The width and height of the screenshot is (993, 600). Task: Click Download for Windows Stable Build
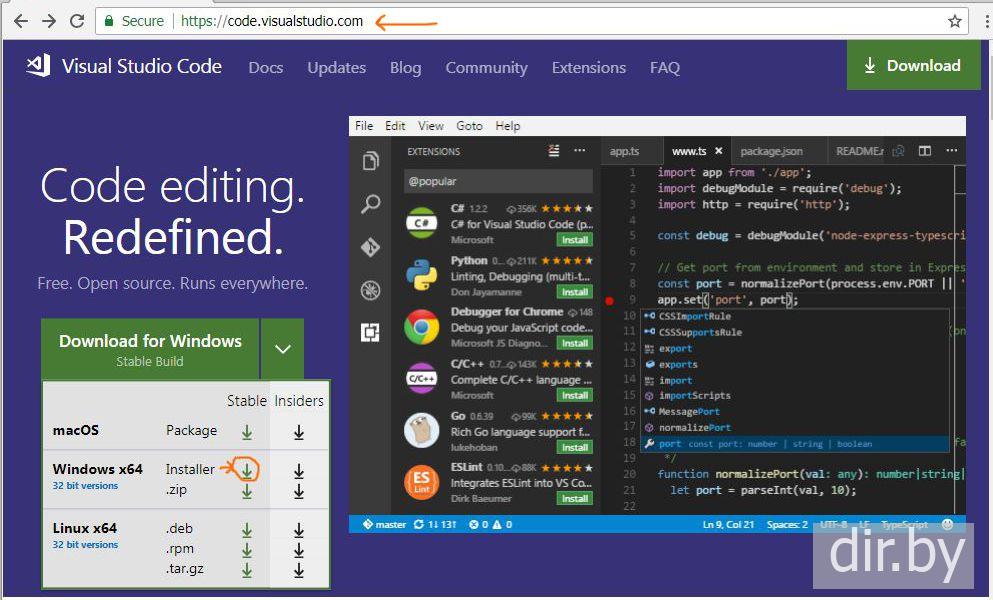click(150, 349)
